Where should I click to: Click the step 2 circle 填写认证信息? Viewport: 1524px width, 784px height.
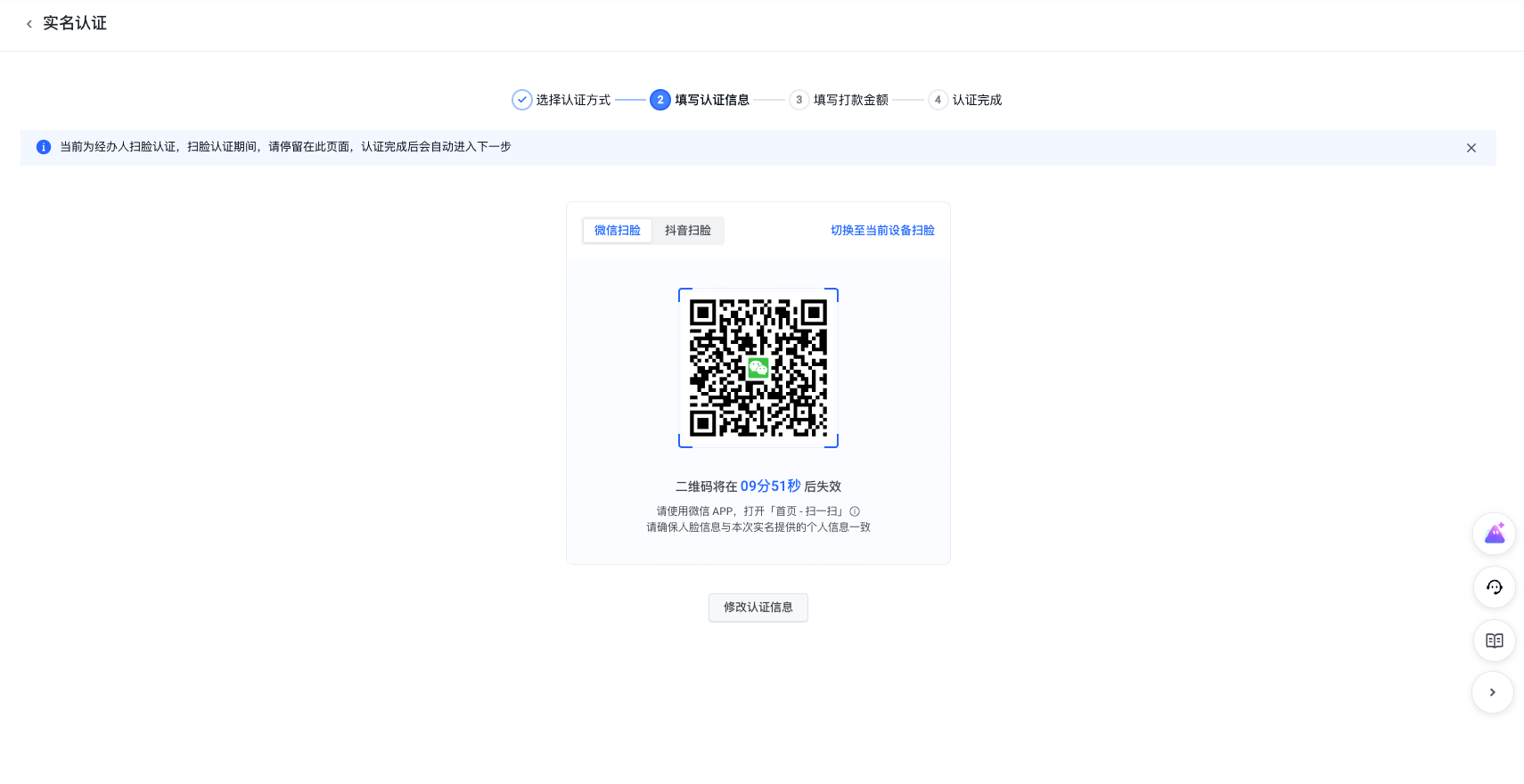pyautogui.click(x=660, y=100)
